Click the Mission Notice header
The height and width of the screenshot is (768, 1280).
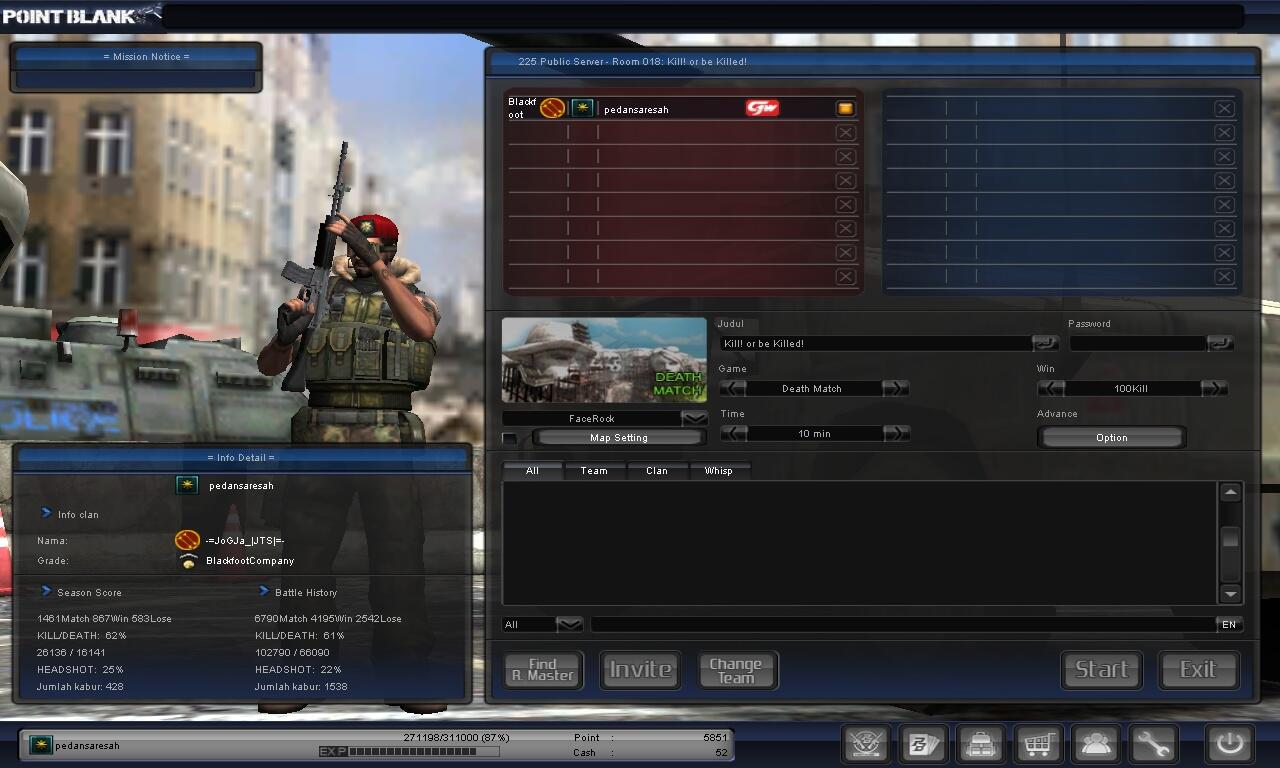click(x=146, y=56)
